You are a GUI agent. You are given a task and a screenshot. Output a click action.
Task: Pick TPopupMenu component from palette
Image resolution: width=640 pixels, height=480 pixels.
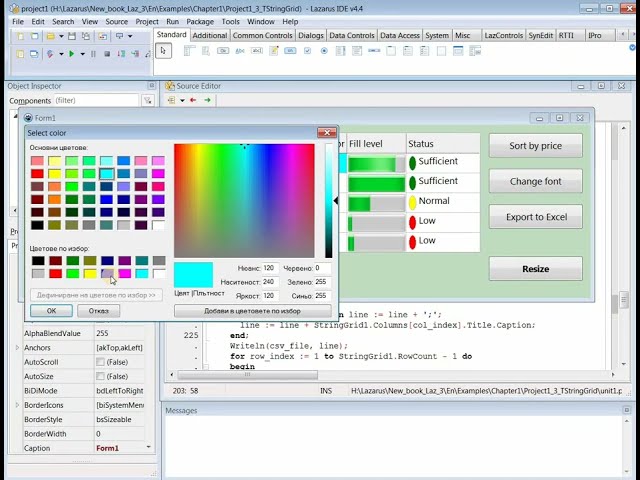click(205, 51)
